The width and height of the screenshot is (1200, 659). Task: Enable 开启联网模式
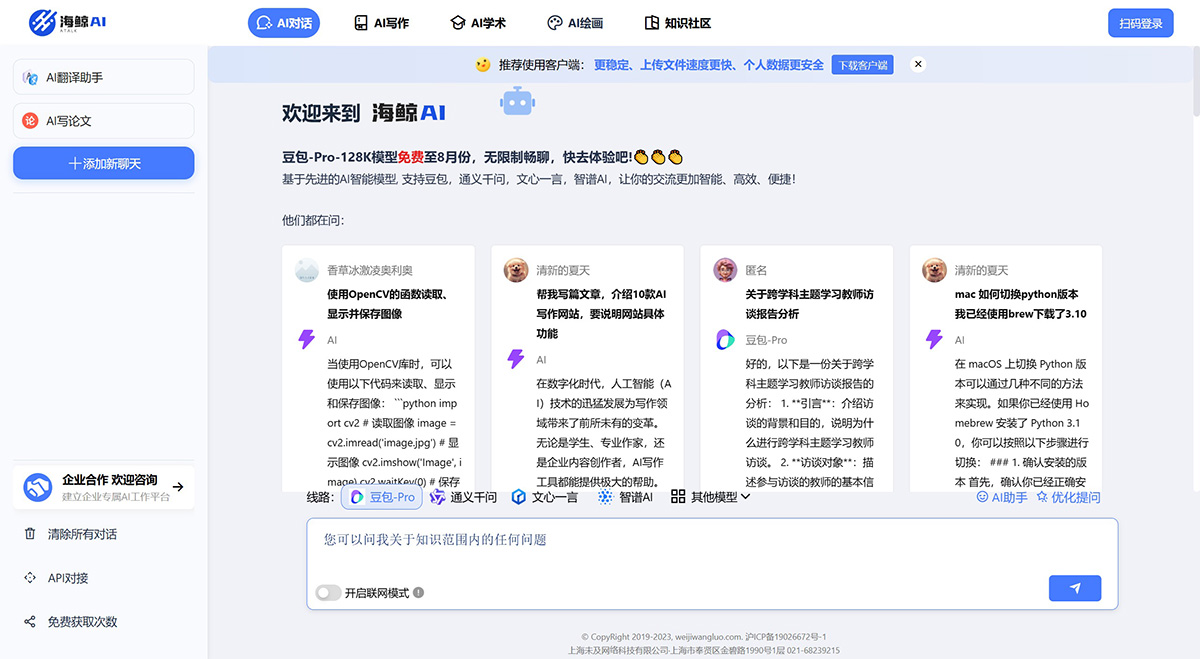pyautogui.click(x=328, y=592)
